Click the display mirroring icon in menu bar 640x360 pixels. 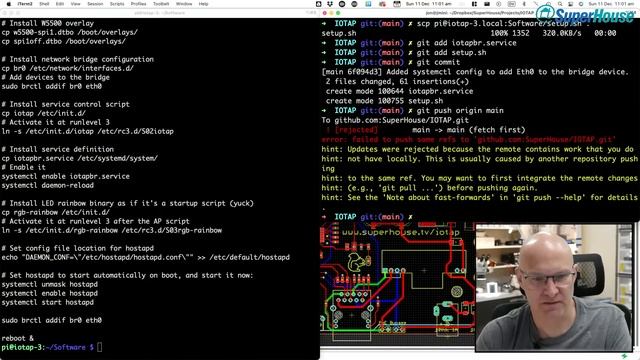tap(487, 4)
